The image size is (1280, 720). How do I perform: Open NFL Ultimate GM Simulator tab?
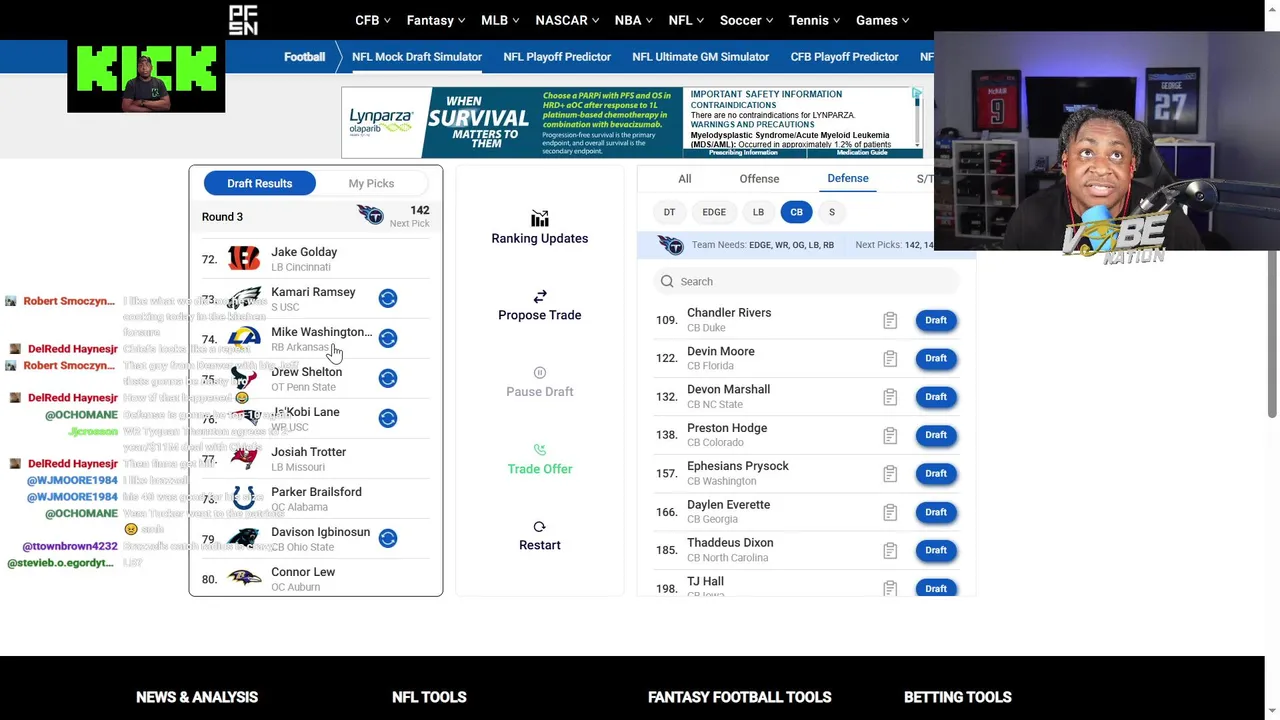[x=701, y=57]
